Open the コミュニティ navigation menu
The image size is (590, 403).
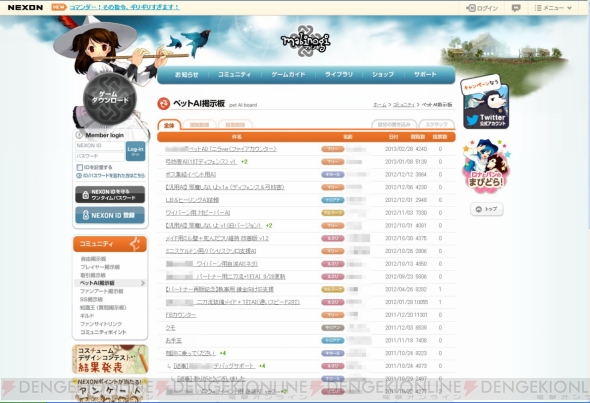[x=234, y=75]
